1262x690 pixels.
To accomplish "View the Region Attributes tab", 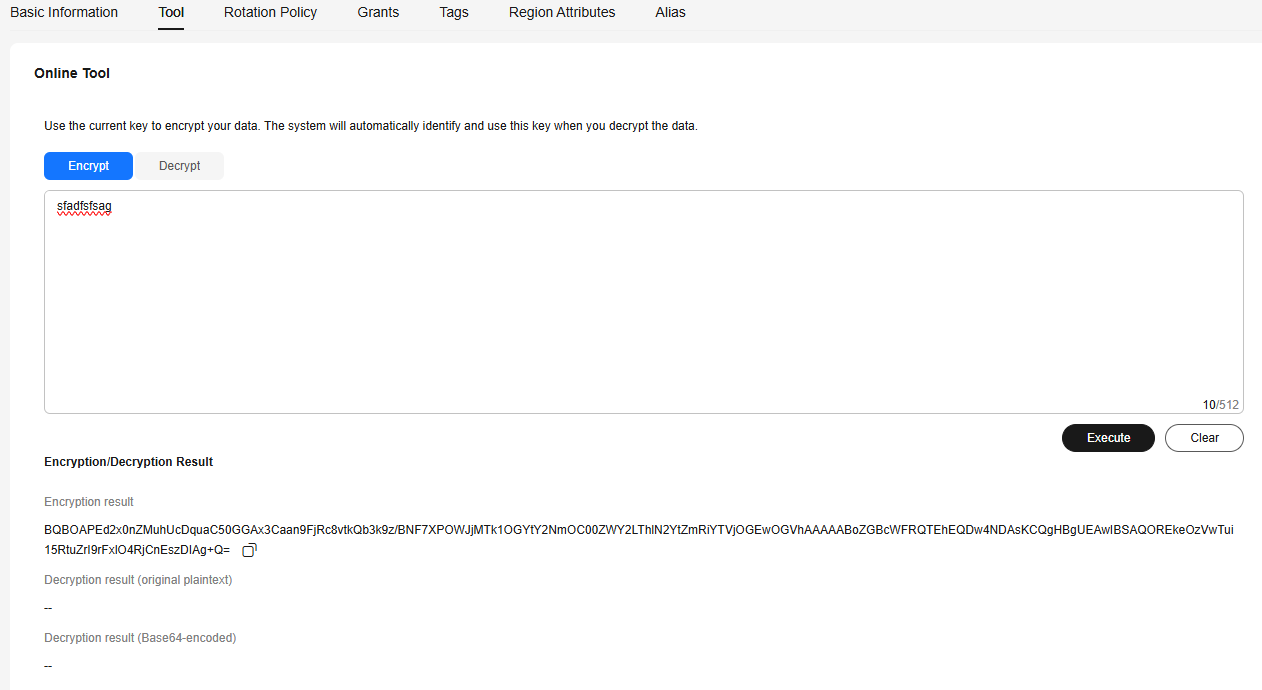I will pyautogui.click(x=562, y=13).
